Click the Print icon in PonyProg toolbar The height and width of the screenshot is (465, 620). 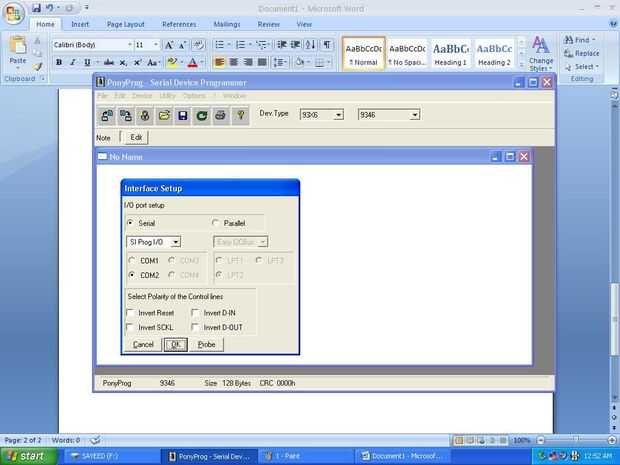(x=221, y=115)
